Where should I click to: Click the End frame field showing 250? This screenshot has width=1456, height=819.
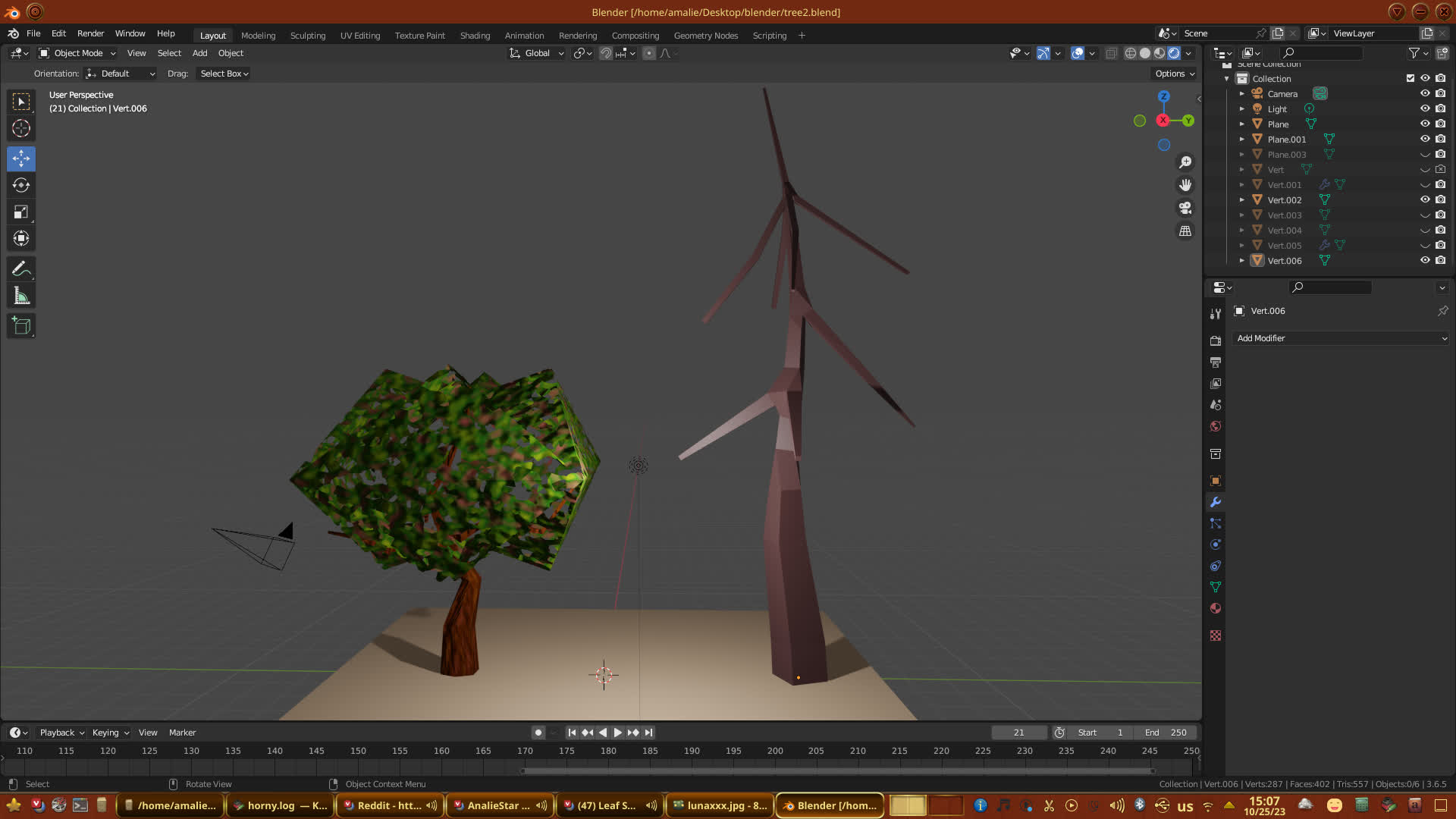1166,733
